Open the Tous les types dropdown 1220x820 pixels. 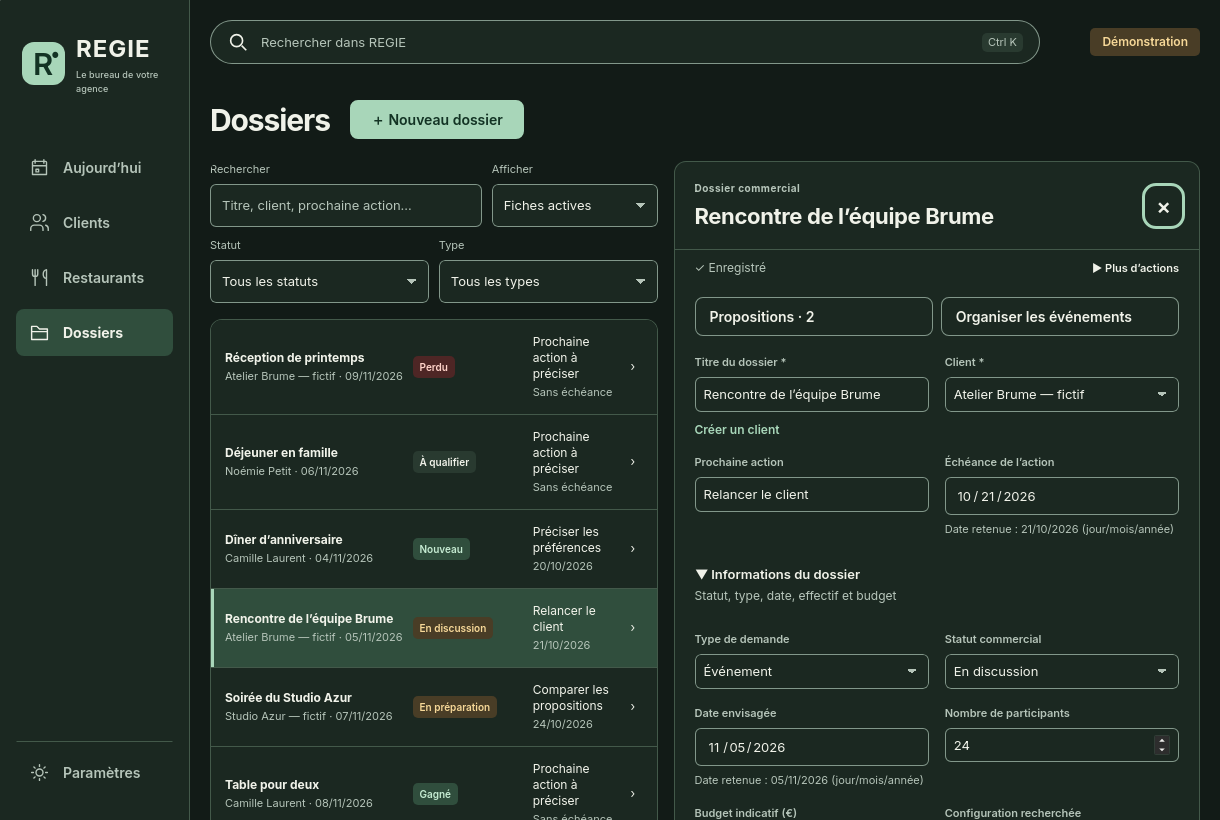548,281
